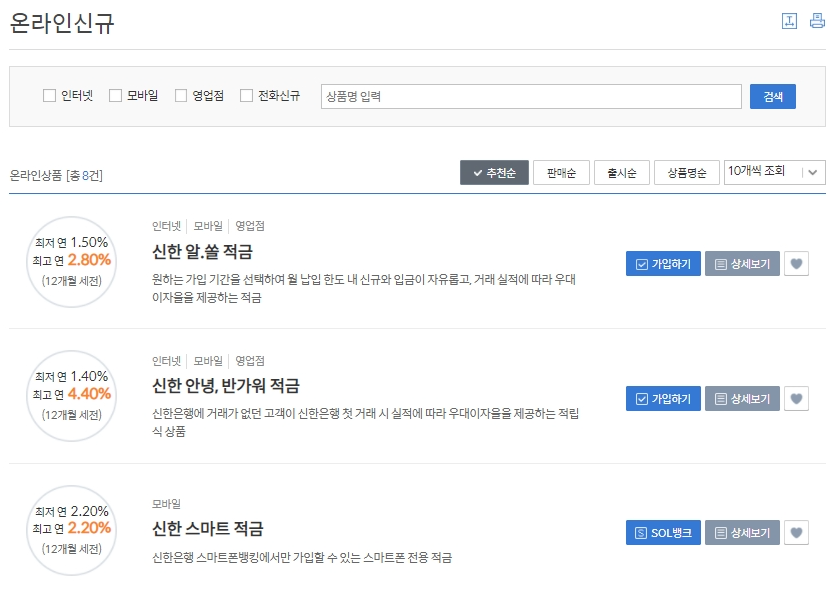The image size is (837, 591).
Task: Click 가입하기 for 신한 알.쏠 적금
Action: click(664, 264)
